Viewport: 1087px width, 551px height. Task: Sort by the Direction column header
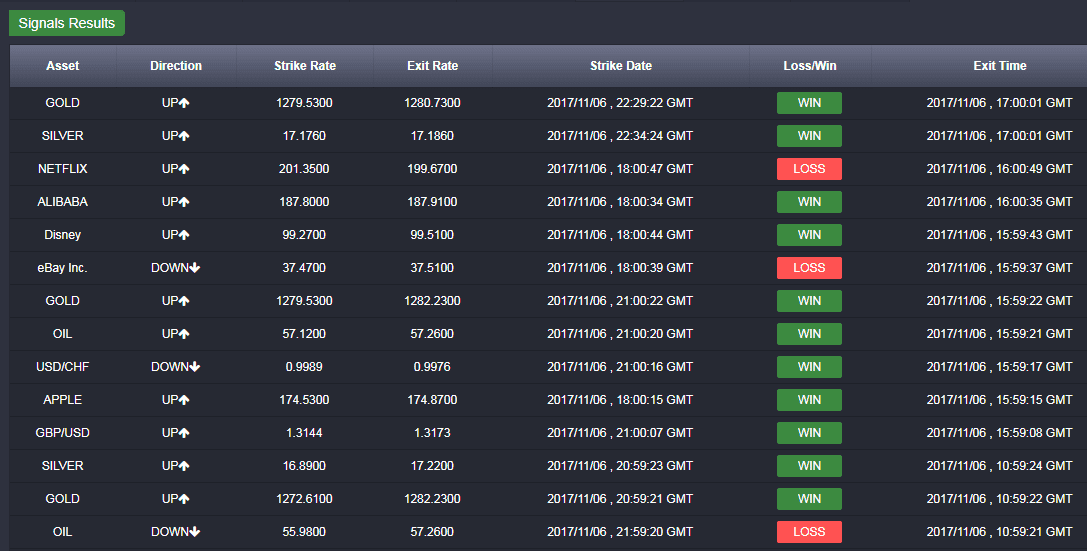[176, 66]
